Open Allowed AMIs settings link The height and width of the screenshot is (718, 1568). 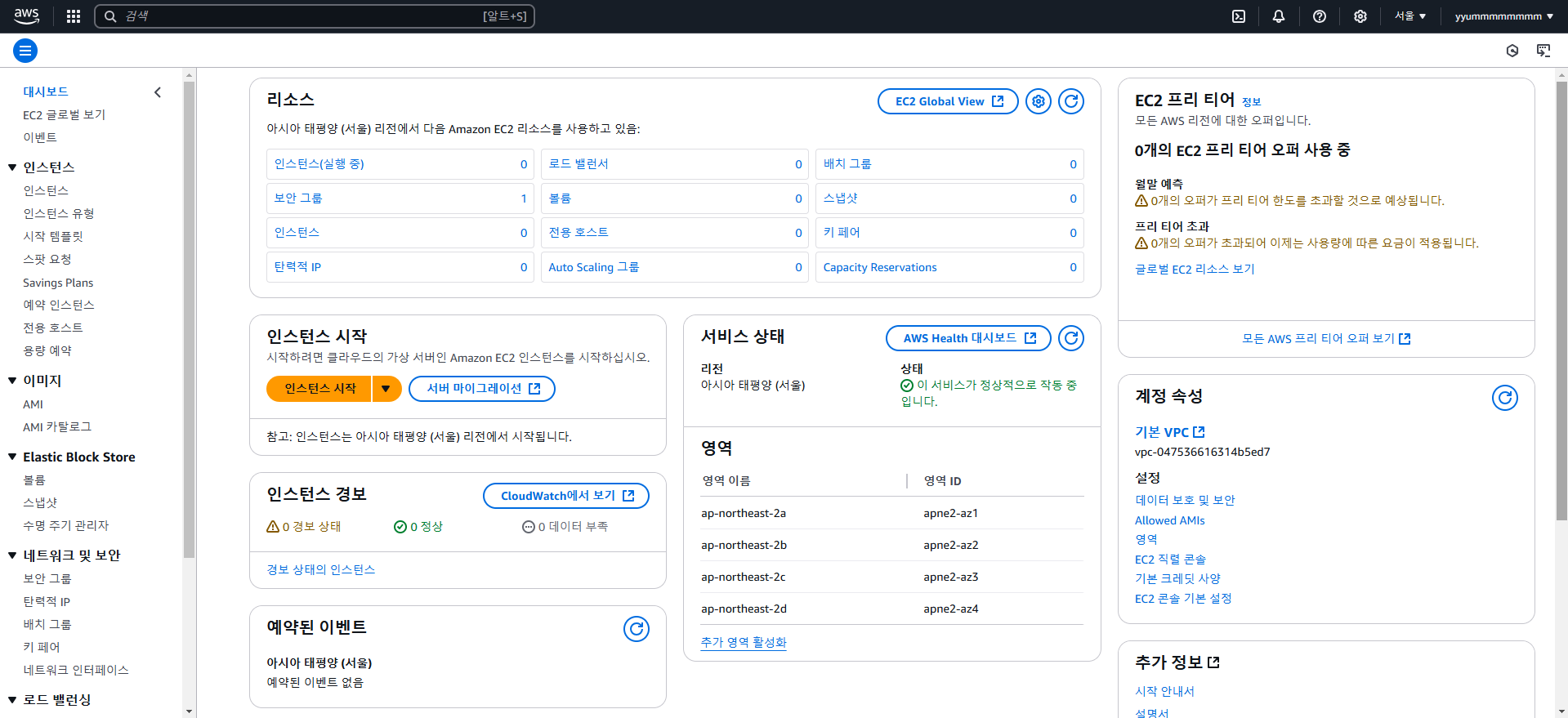(1170, 520)
